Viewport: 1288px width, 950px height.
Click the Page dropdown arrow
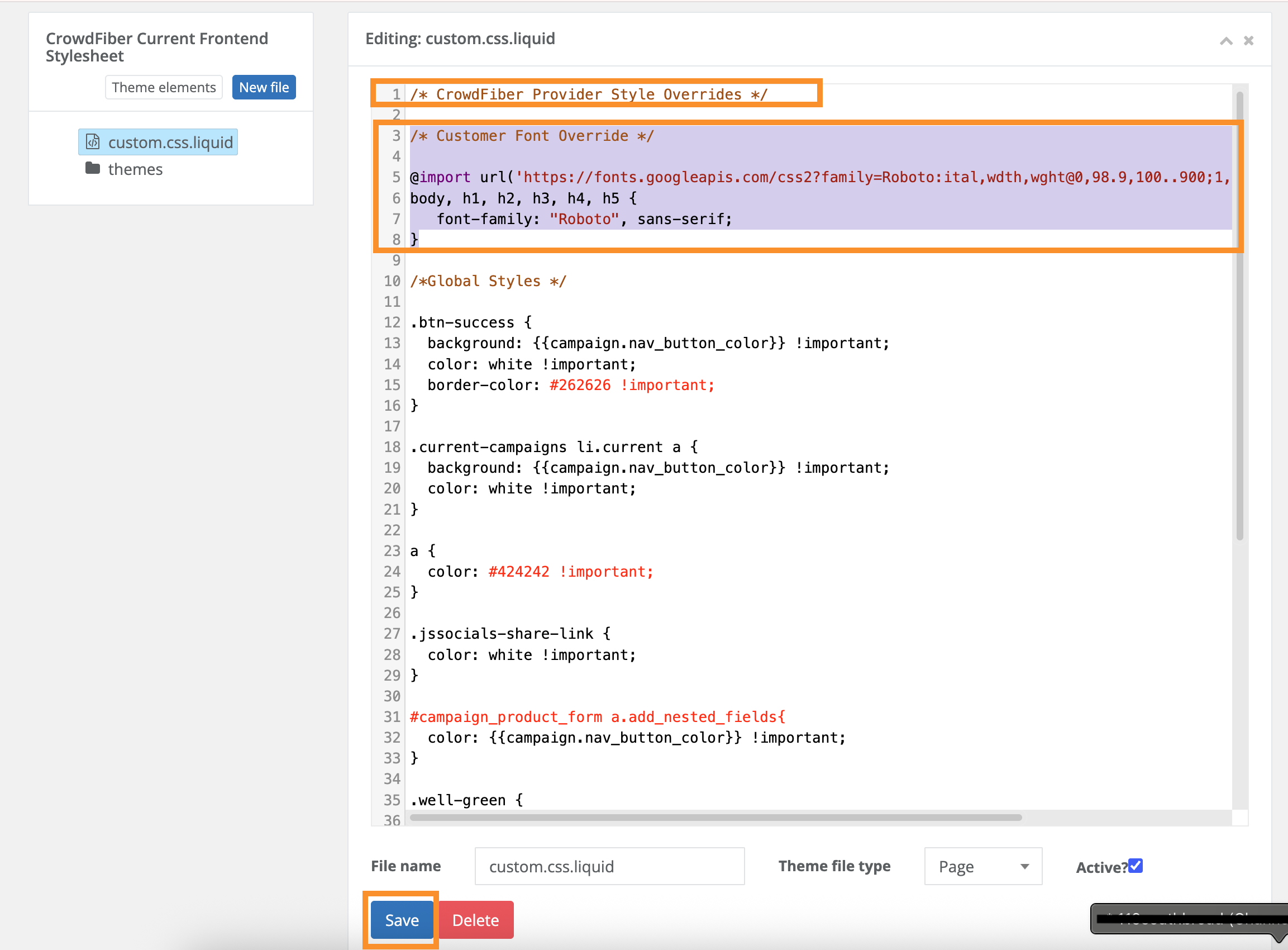tap(1025, 867)
